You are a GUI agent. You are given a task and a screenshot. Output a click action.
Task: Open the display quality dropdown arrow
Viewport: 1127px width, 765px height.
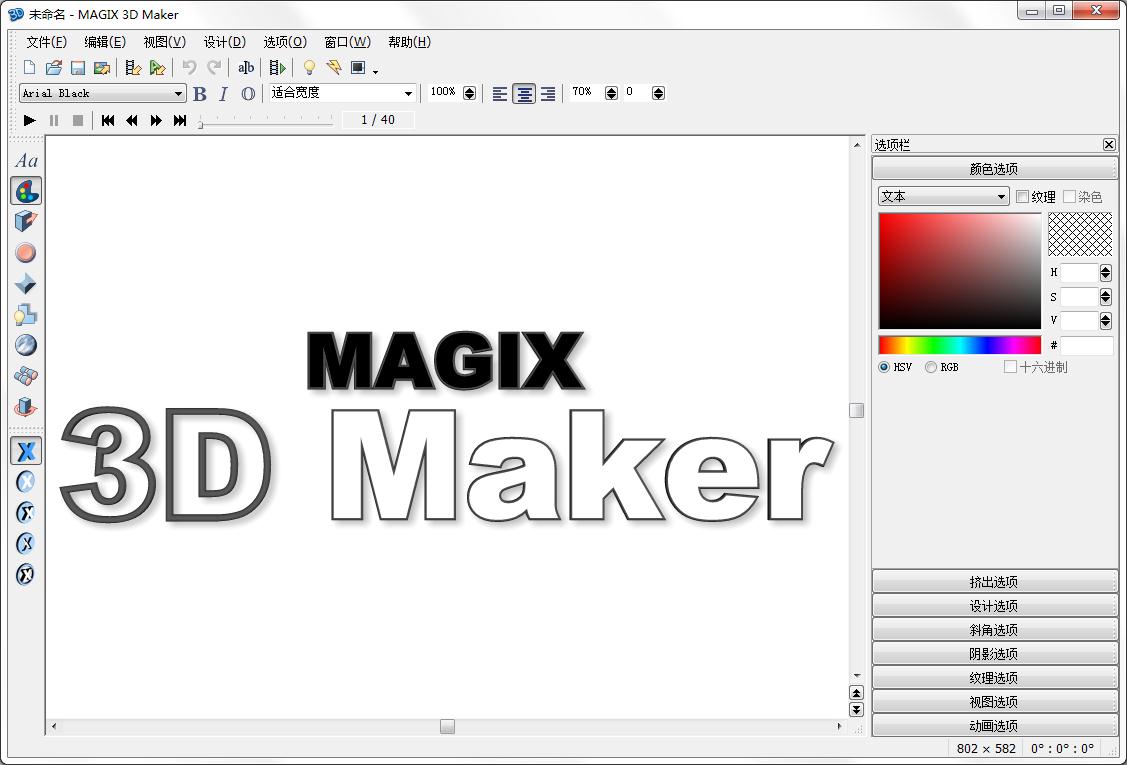tap(376, 70)
